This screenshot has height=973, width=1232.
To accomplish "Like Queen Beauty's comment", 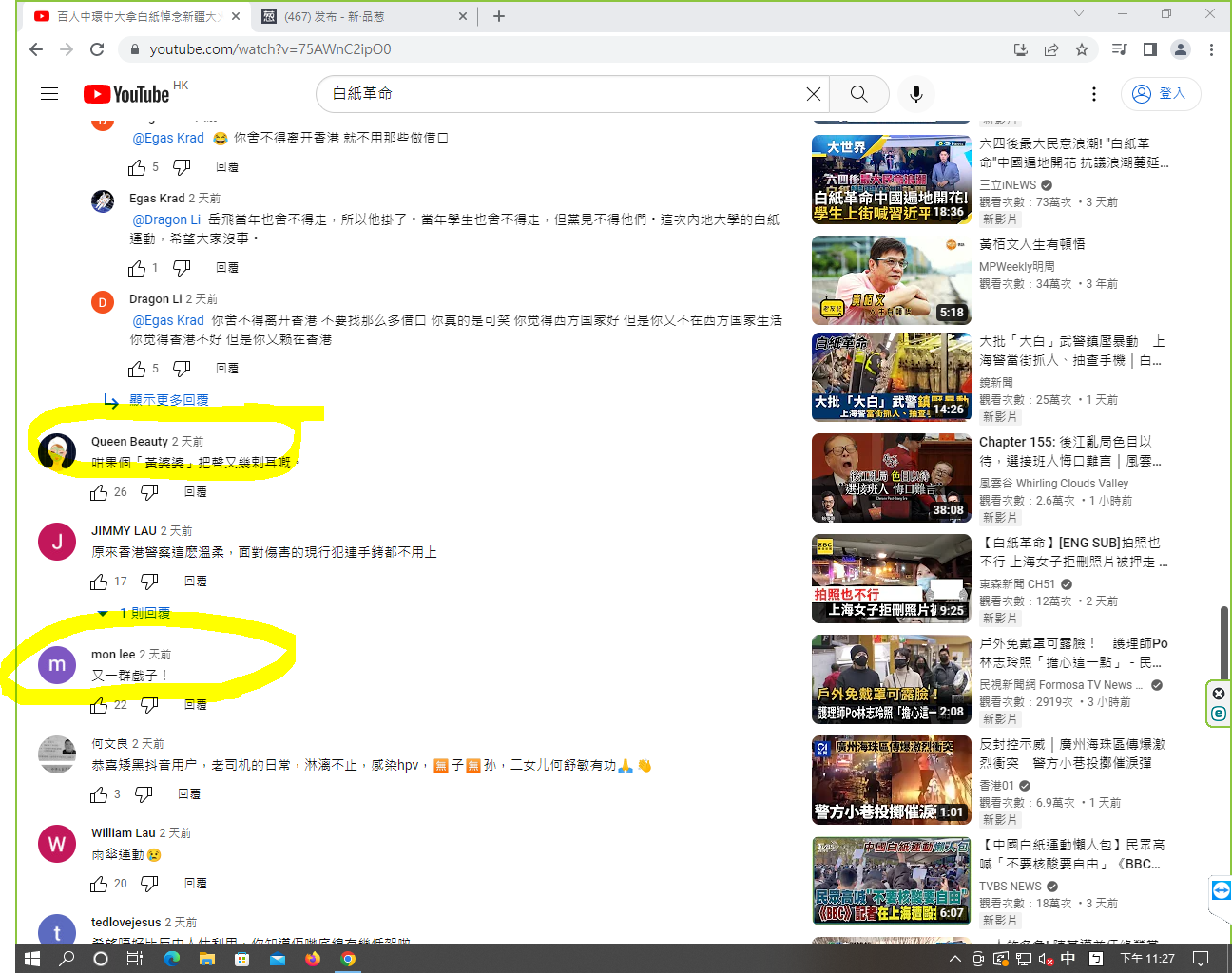I will pos(99,492).
